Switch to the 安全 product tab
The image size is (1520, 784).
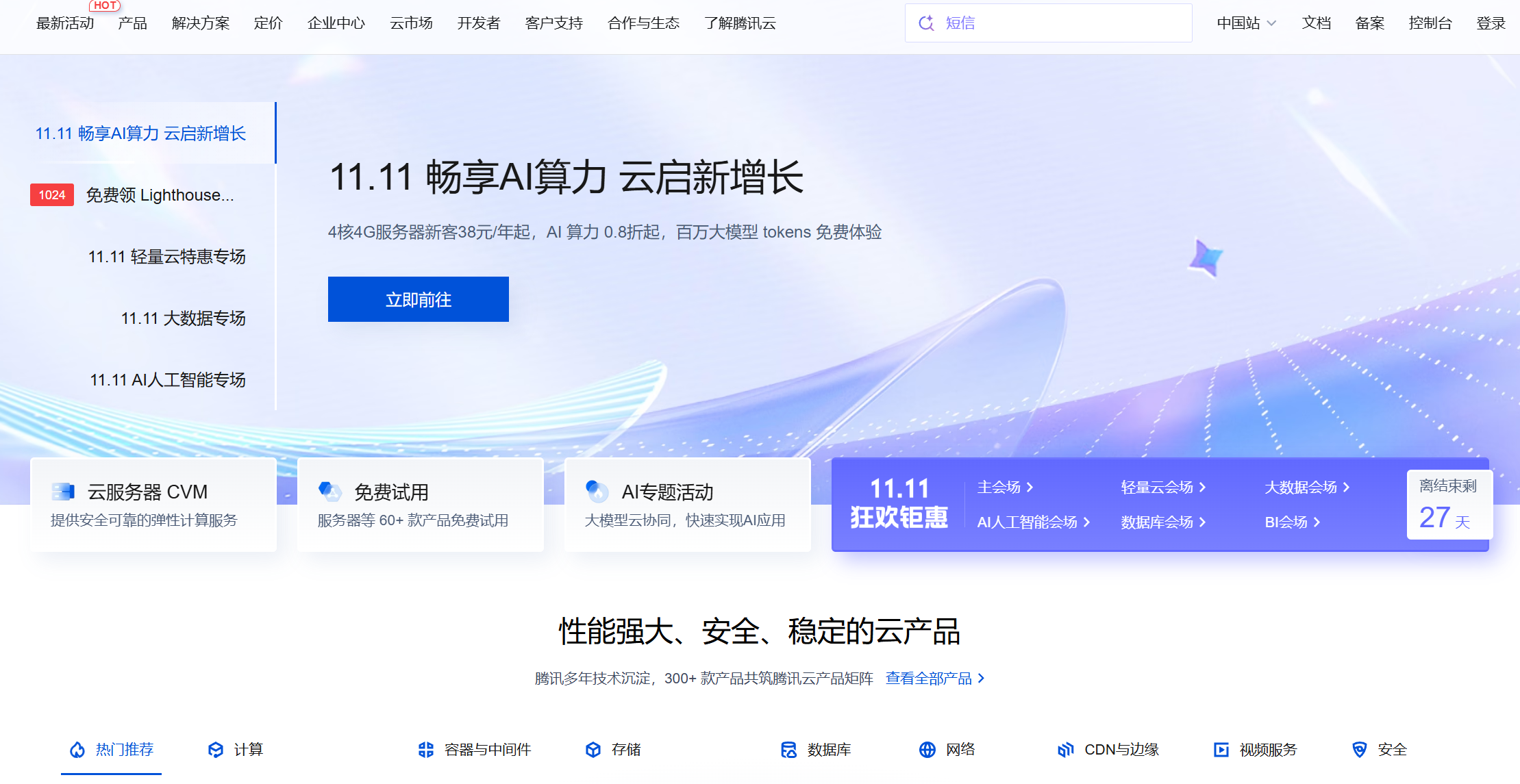click(1380, 750)
